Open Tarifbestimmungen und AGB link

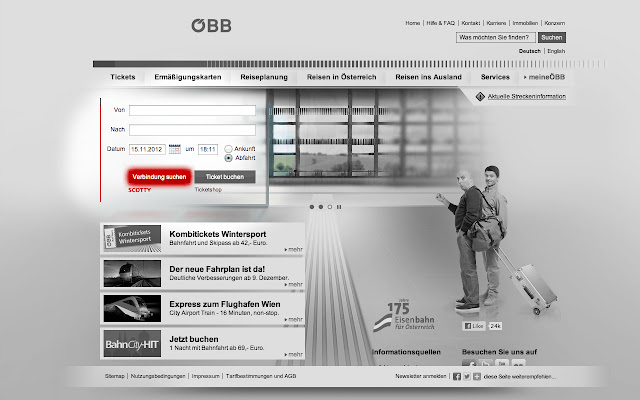point(261,376)
